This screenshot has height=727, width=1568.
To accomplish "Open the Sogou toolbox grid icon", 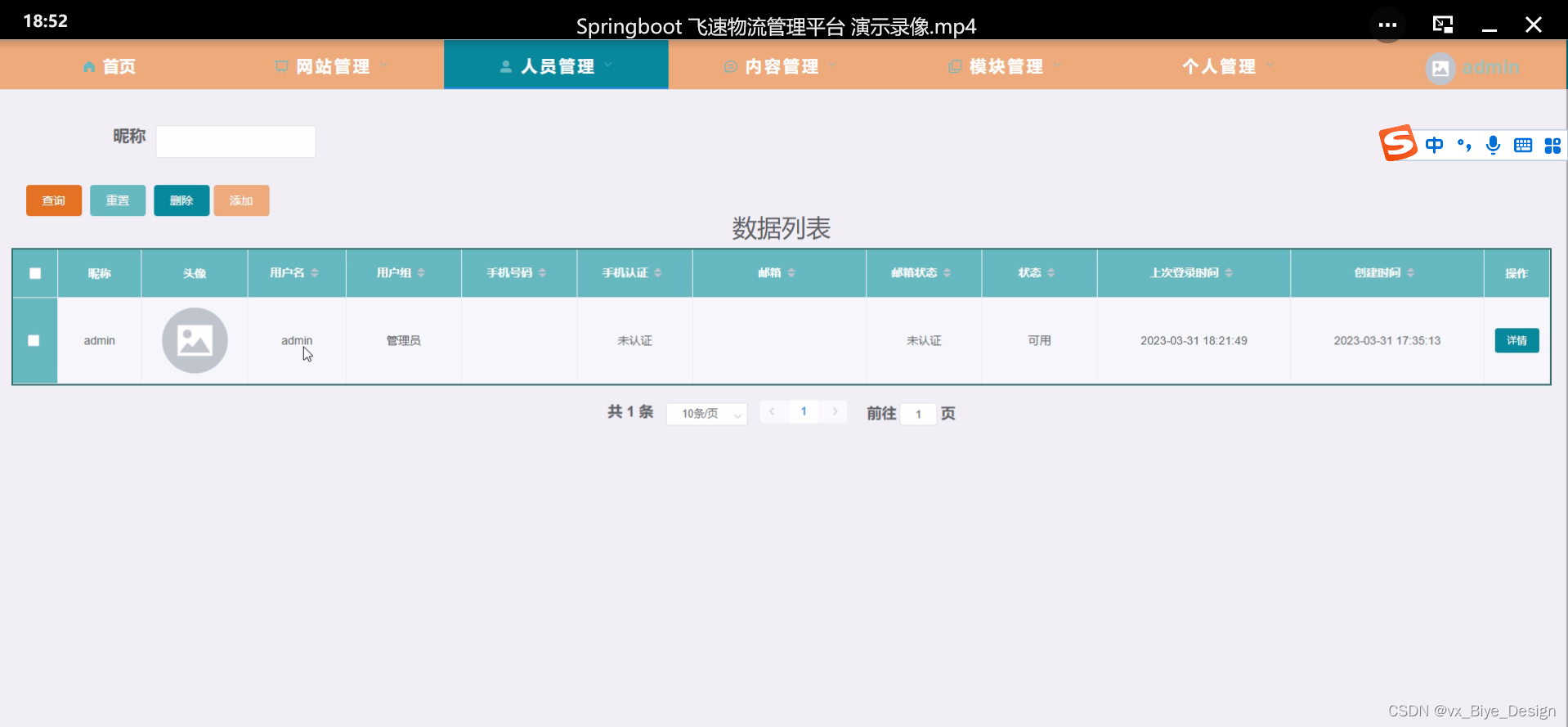I will point(1552,146).
